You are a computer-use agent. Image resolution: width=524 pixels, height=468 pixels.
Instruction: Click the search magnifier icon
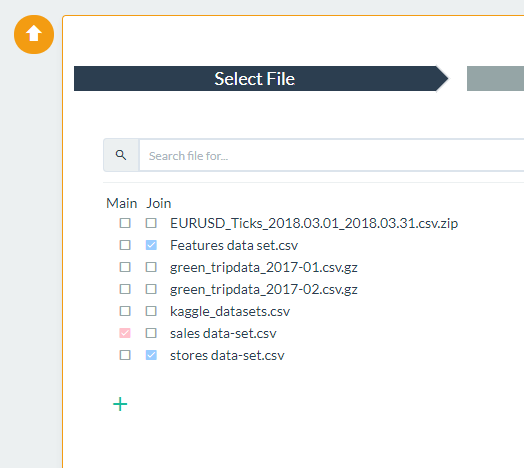click(121, 155)
